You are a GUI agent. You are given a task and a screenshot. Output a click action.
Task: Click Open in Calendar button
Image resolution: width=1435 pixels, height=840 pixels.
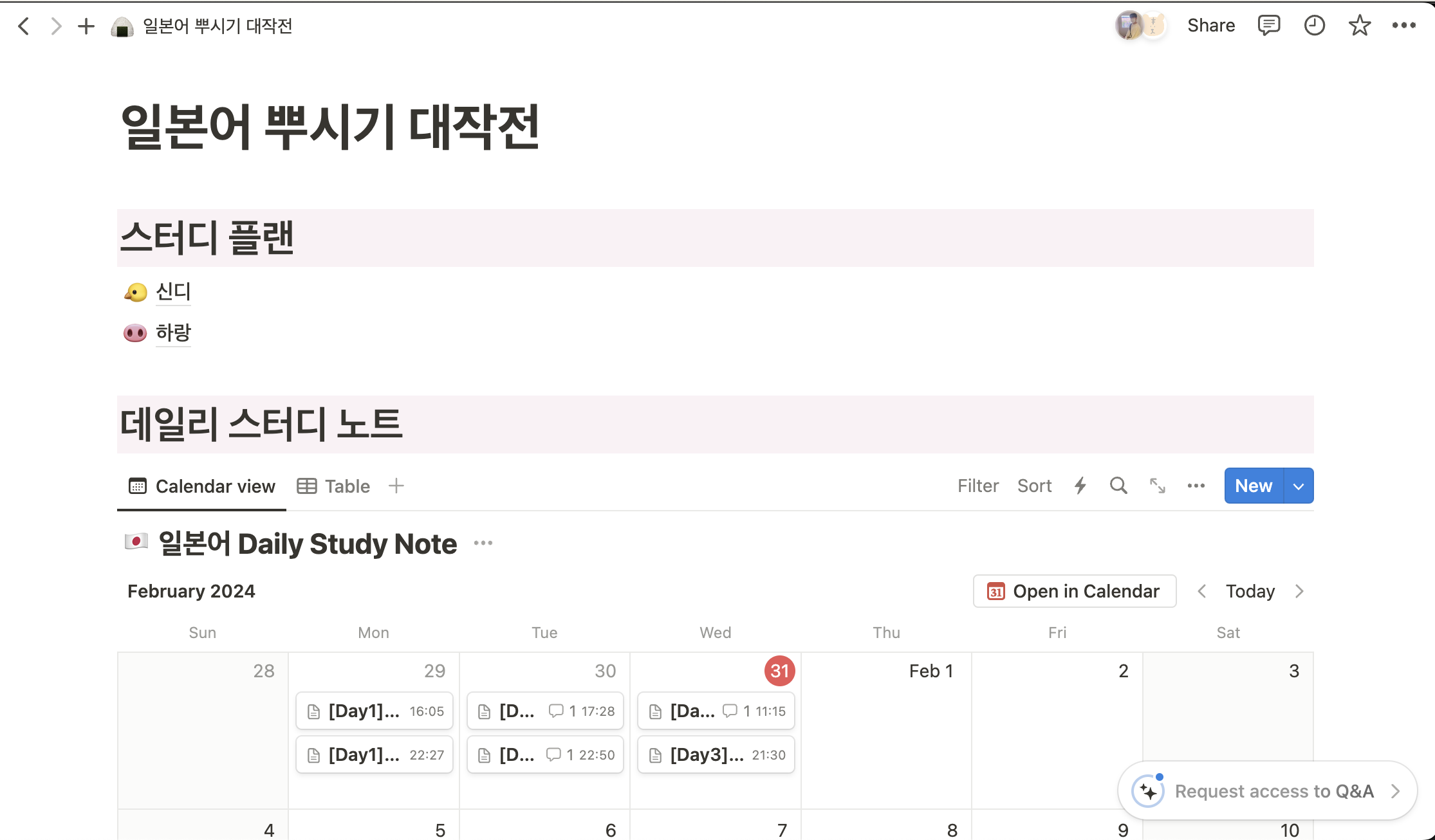click(x=1075, y=591)
